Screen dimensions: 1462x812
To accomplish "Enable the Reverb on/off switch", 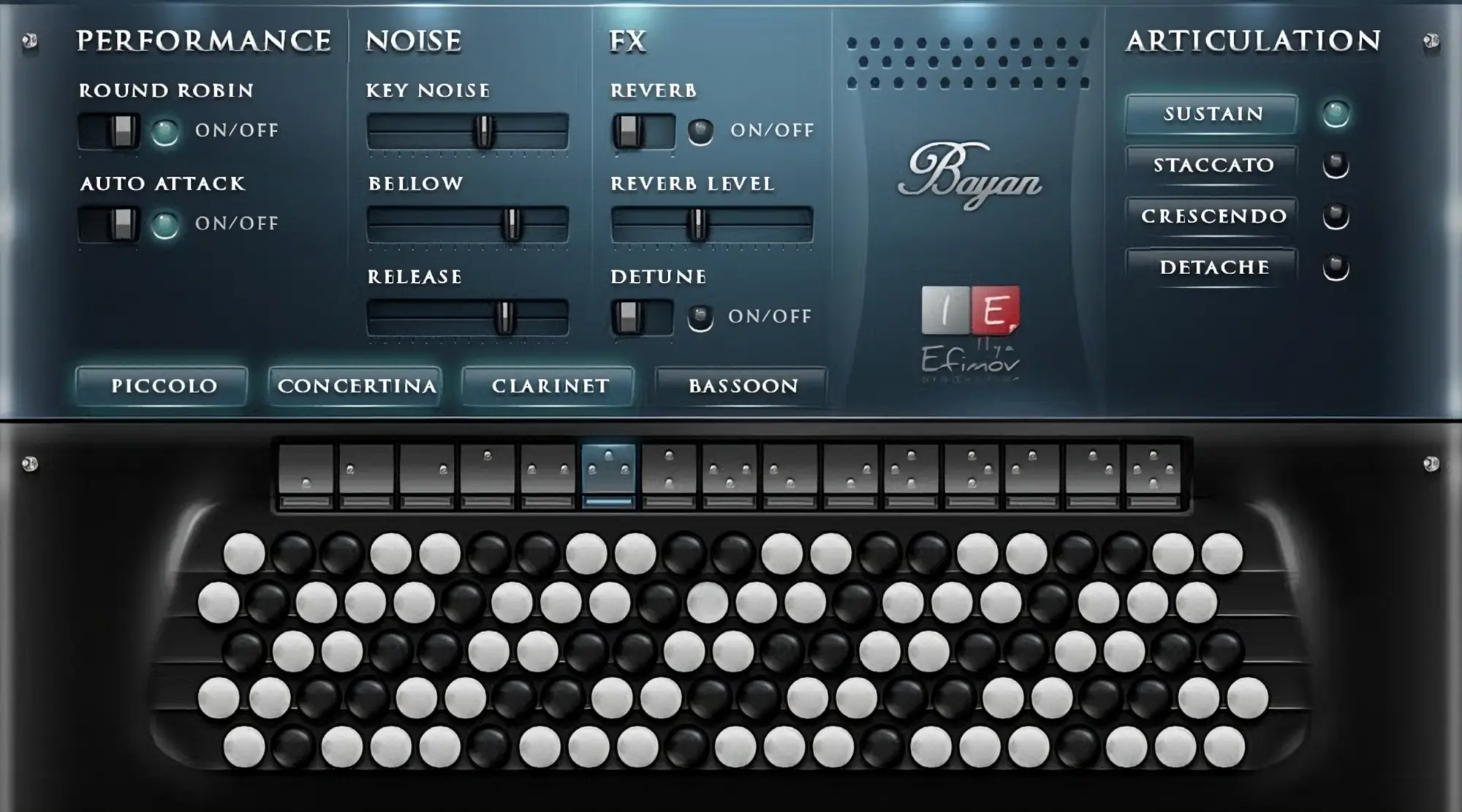I will 643,131.
